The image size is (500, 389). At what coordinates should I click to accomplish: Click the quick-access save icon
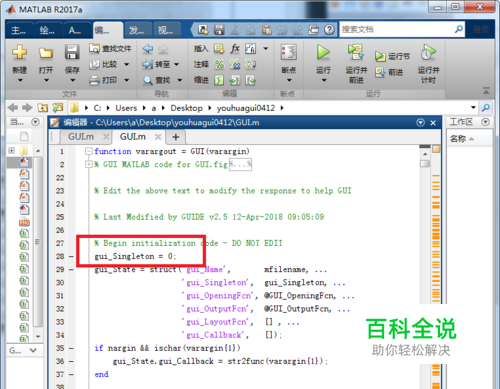point(219,30)
